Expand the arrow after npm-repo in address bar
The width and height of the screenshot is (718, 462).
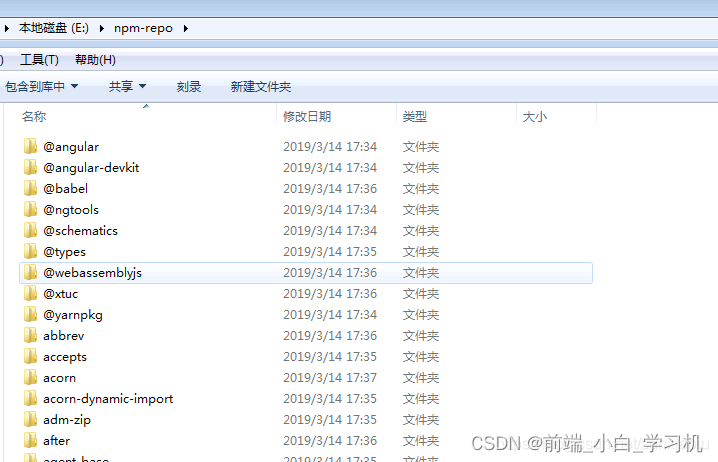tap(185, 28)
